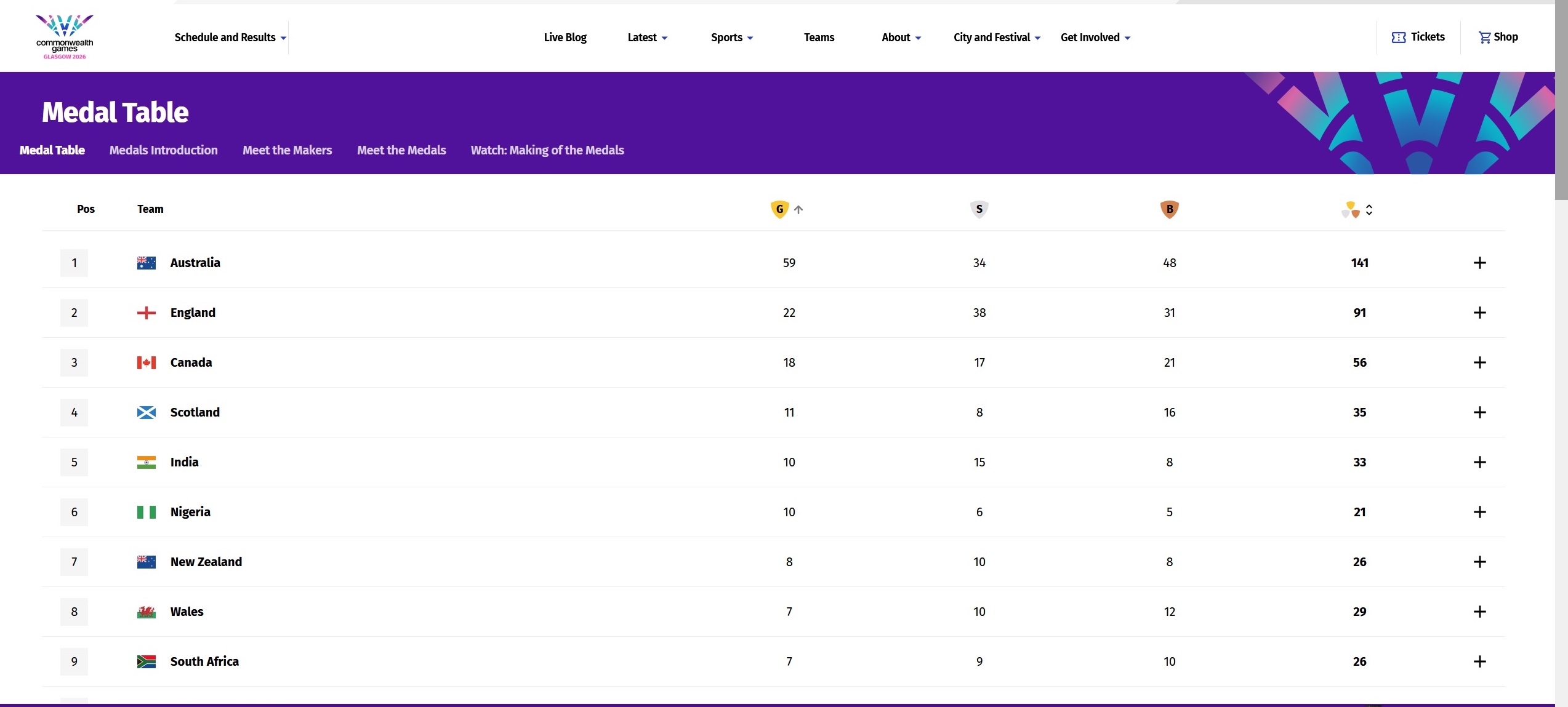The image size is (1568, 707).
Task: Sort table by bronze medal icon
Action: click(x=1169, y=209)
